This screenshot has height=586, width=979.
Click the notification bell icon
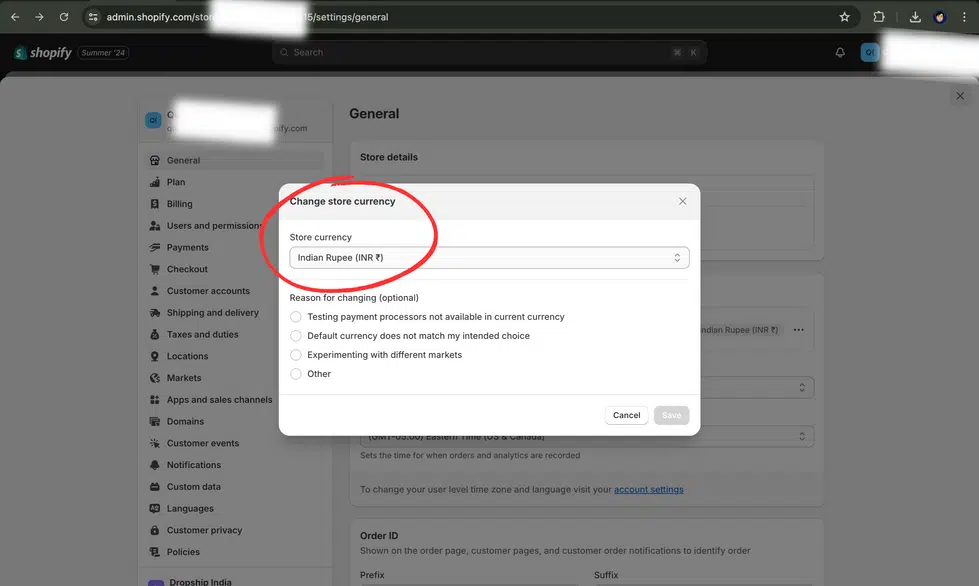tap(840, 51)
